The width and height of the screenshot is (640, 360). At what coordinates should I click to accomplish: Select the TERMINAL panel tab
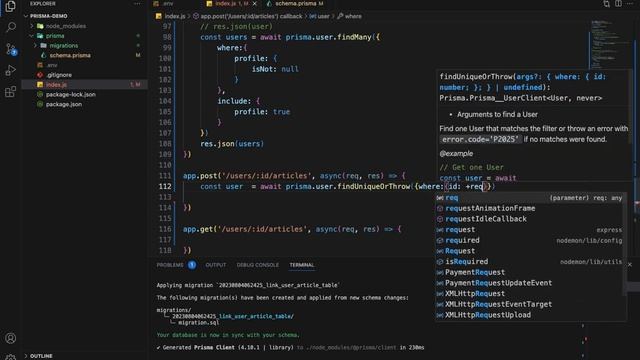coord(302,265)
